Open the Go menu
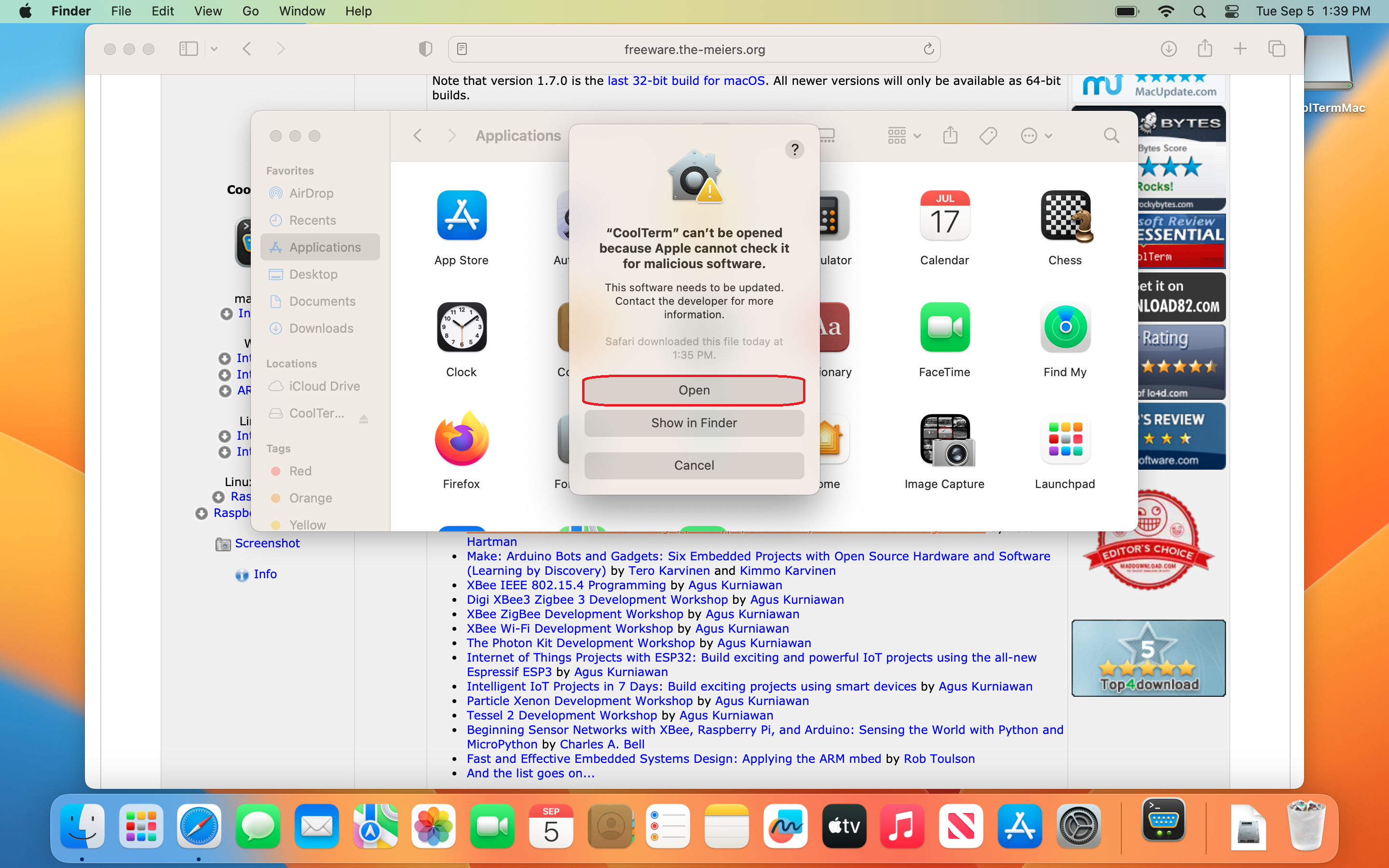The image size is (1389, 868). [x=250, y=12]
